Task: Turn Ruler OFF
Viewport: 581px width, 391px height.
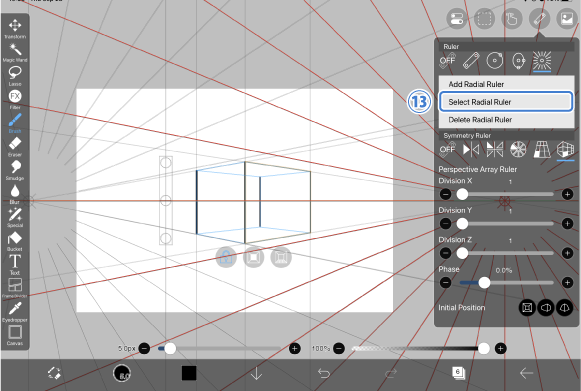Action: point(447,60)
